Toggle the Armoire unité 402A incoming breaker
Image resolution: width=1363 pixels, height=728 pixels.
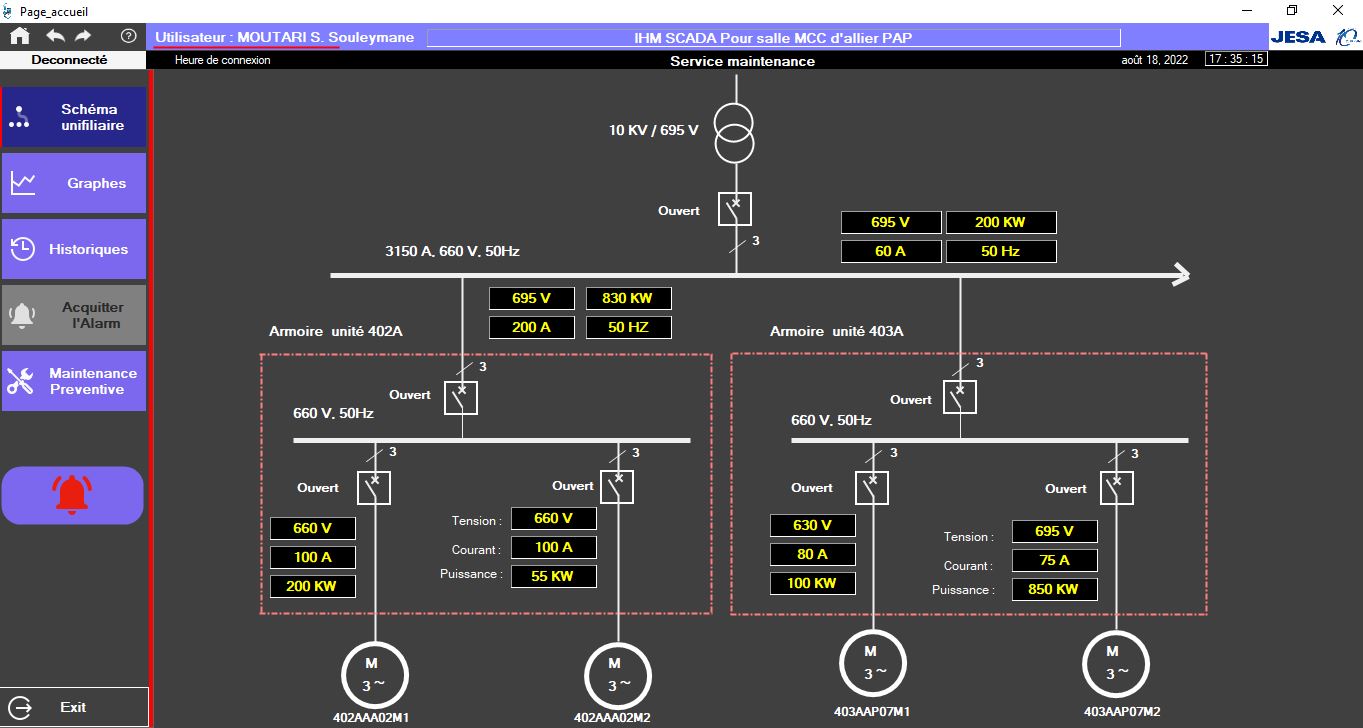click(x=461, y=397)
